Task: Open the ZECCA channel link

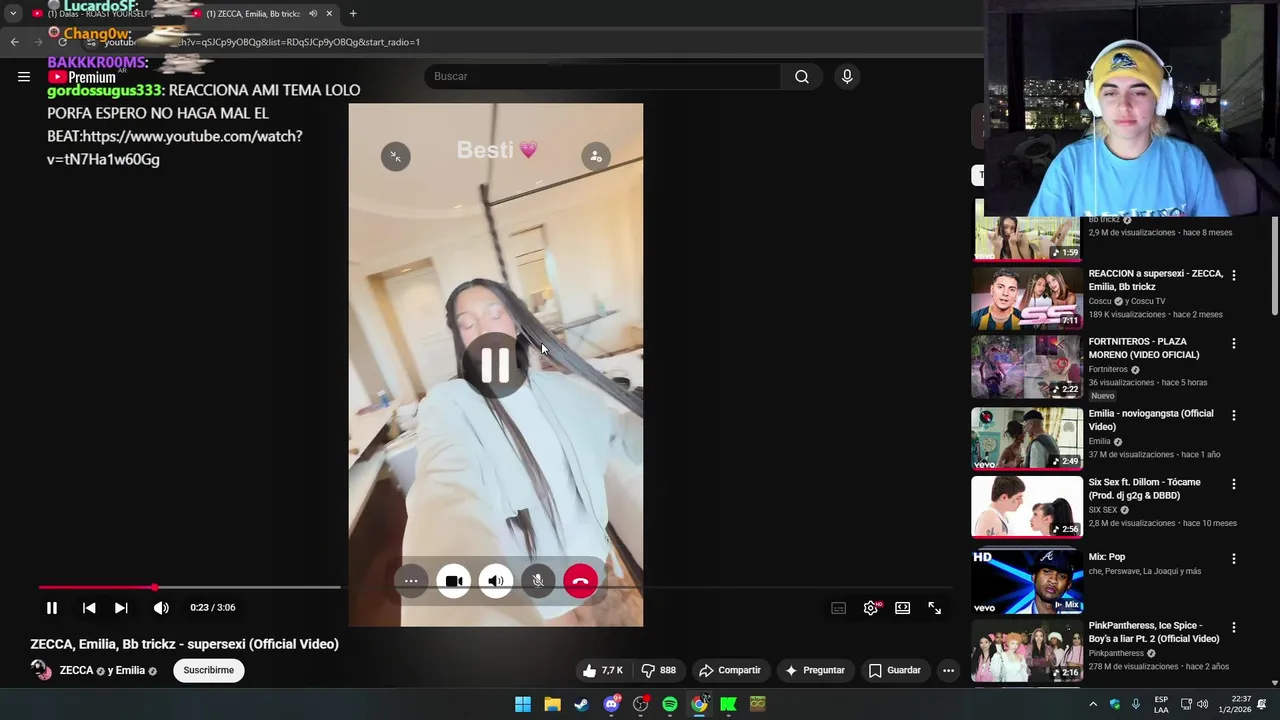Action: pos(76,670)
